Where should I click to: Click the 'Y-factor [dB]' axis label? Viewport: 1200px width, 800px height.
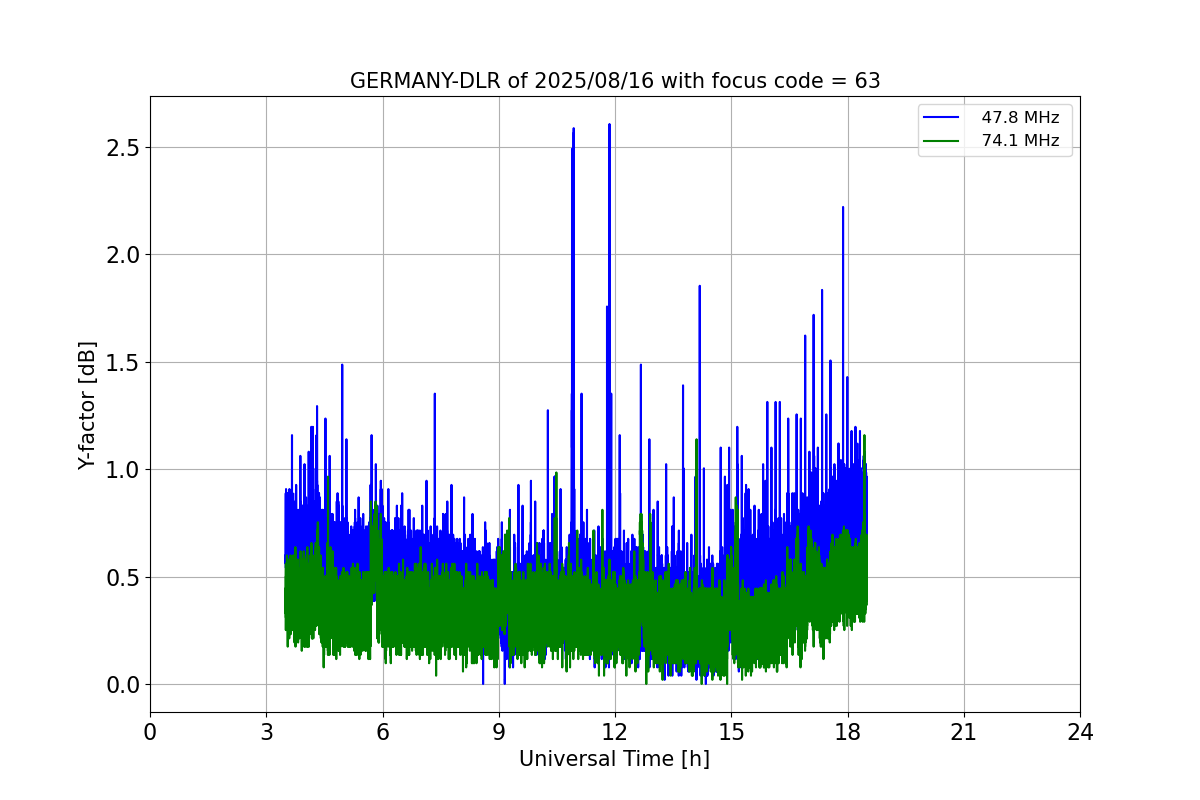pyautogui.click(x=88, y=405)
